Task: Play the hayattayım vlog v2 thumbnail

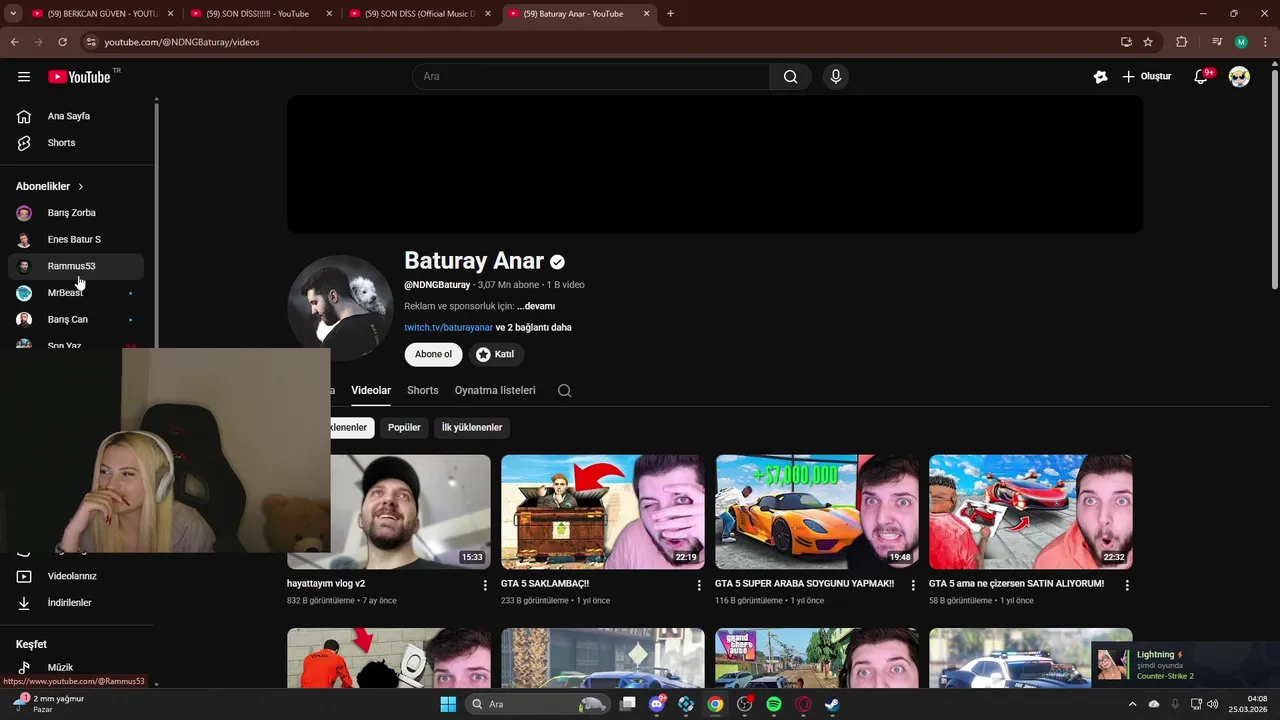Action: (x=411, y=512)
